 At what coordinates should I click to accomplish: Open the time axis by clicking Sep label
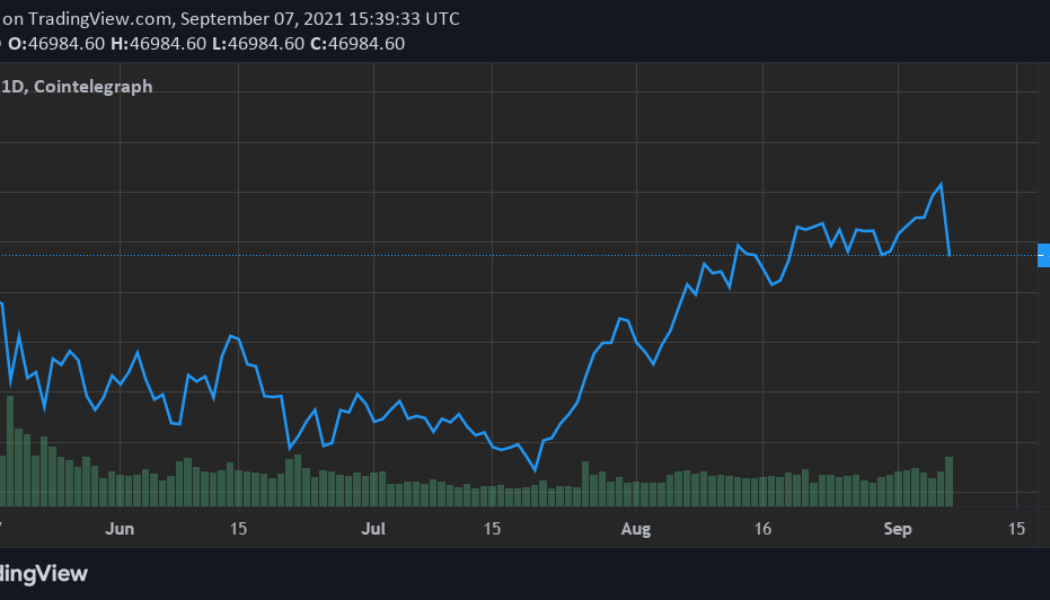pyautogui.click(x=897, y=528)
